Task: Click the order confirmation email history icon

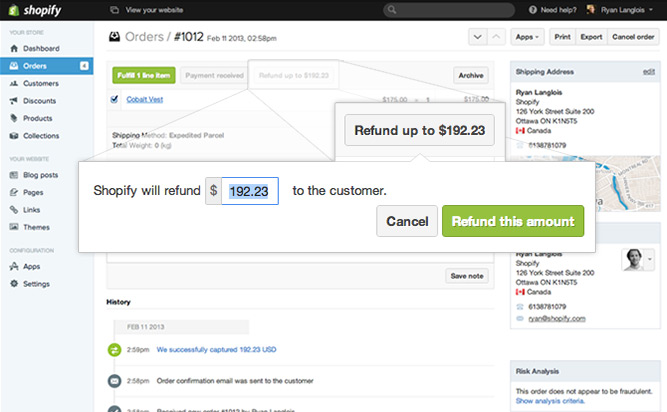Action: point(114,381)
